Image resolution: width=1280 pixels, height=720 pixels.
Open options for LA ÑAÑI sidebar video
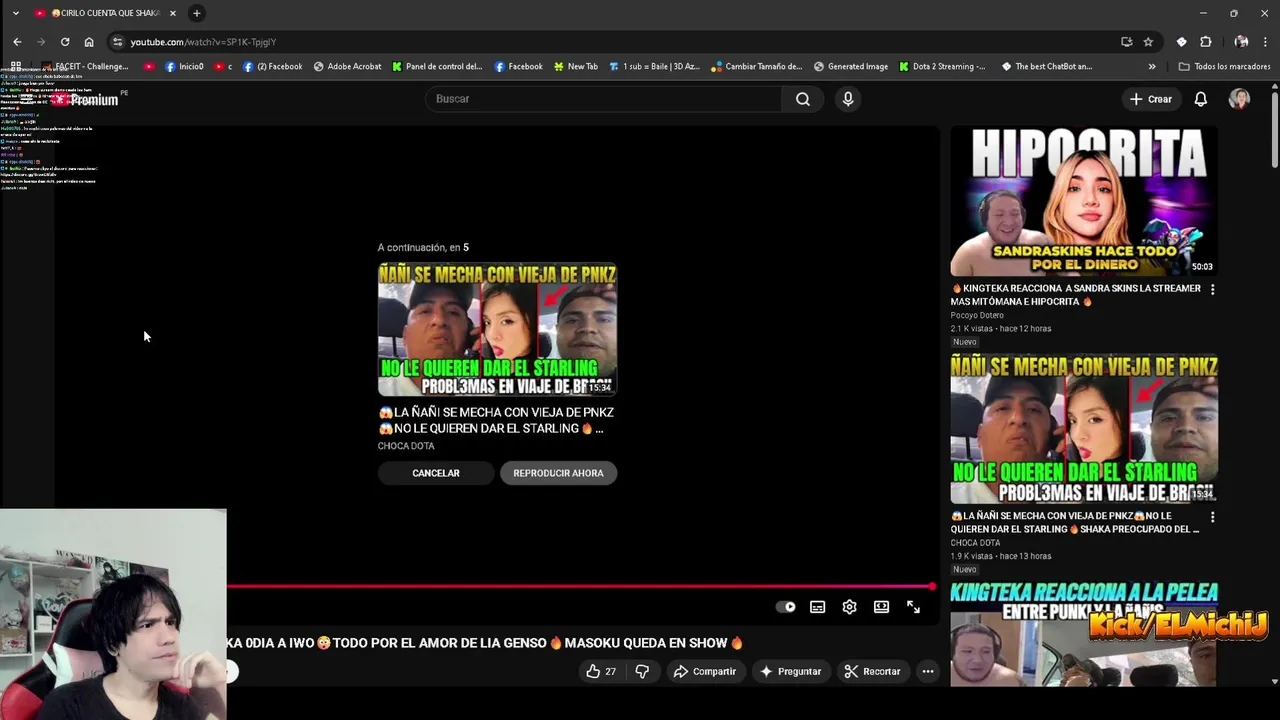[x=1212, y=518]
